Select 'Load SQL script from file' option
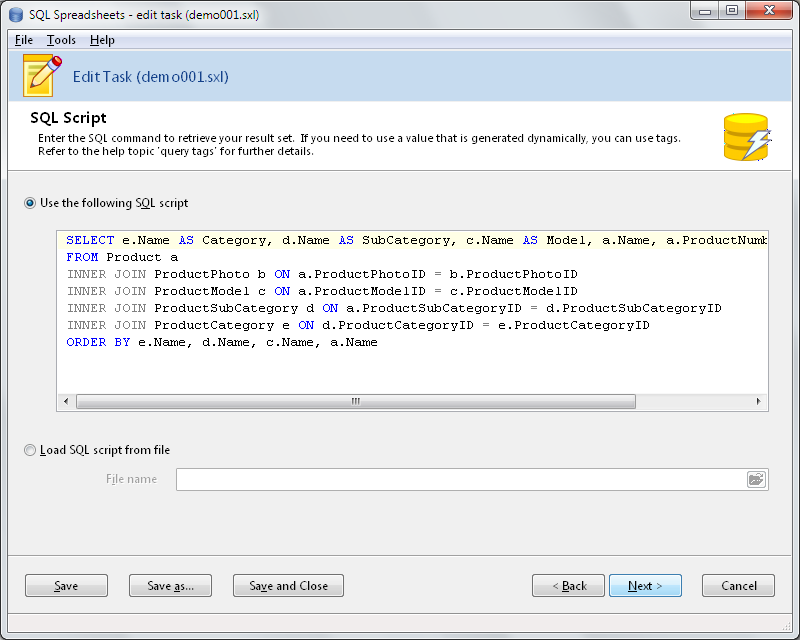 pyautogui.click(x=30, y=450)
